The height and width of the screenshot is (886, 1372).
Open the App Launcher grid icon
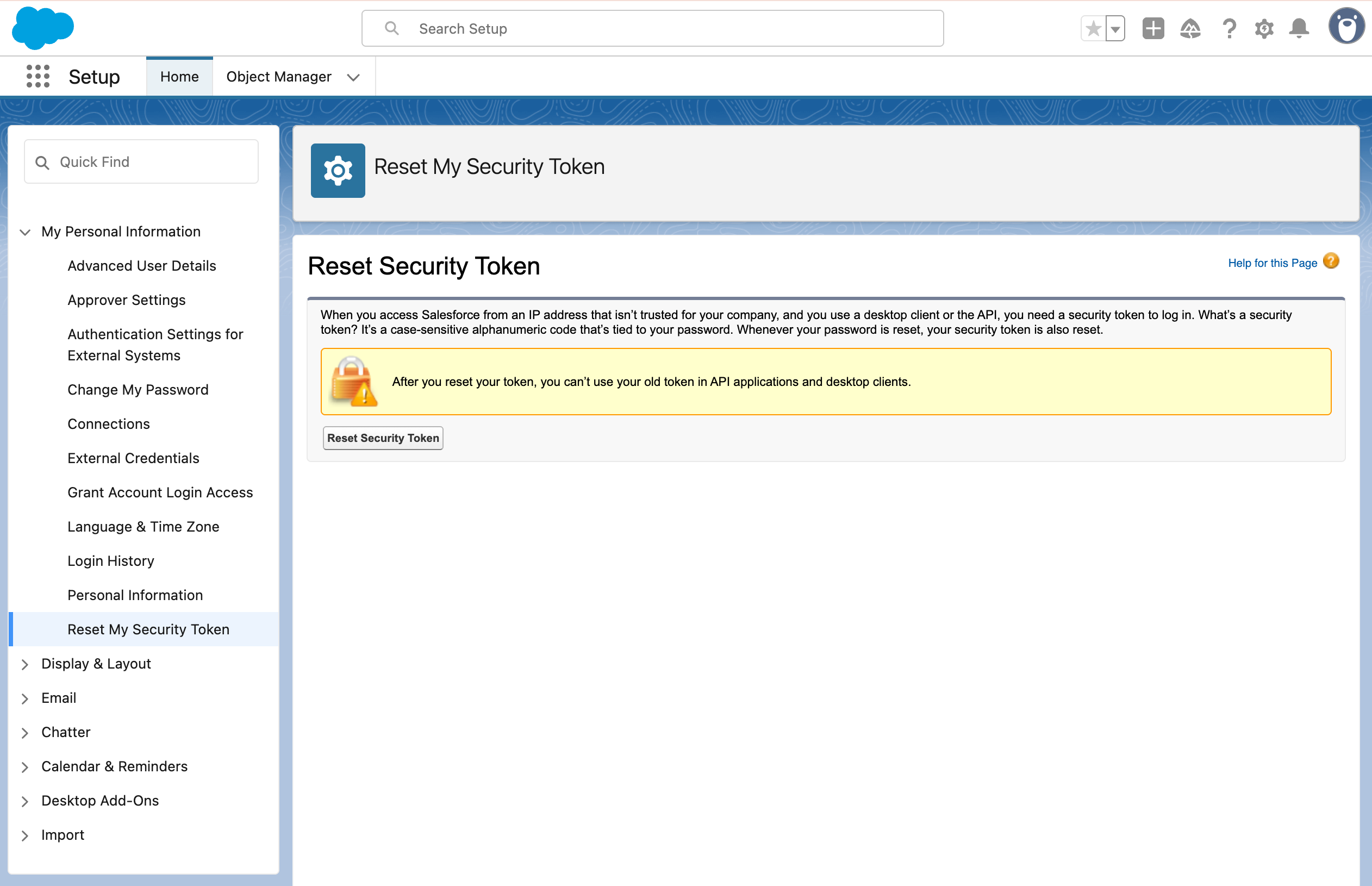click(38, 76)
